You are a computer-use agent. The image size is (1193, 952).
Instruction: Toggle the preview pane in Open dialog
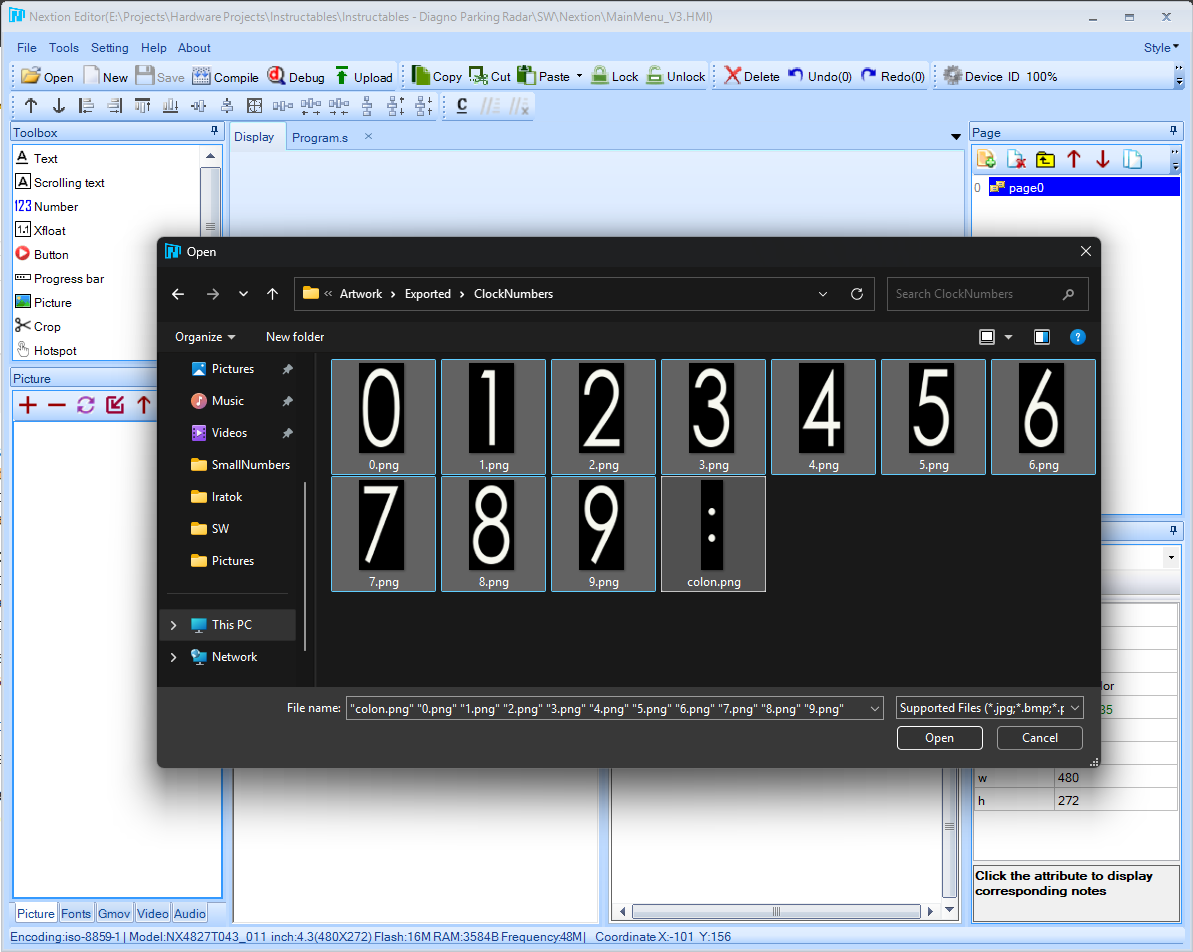tap(1042, 337)
